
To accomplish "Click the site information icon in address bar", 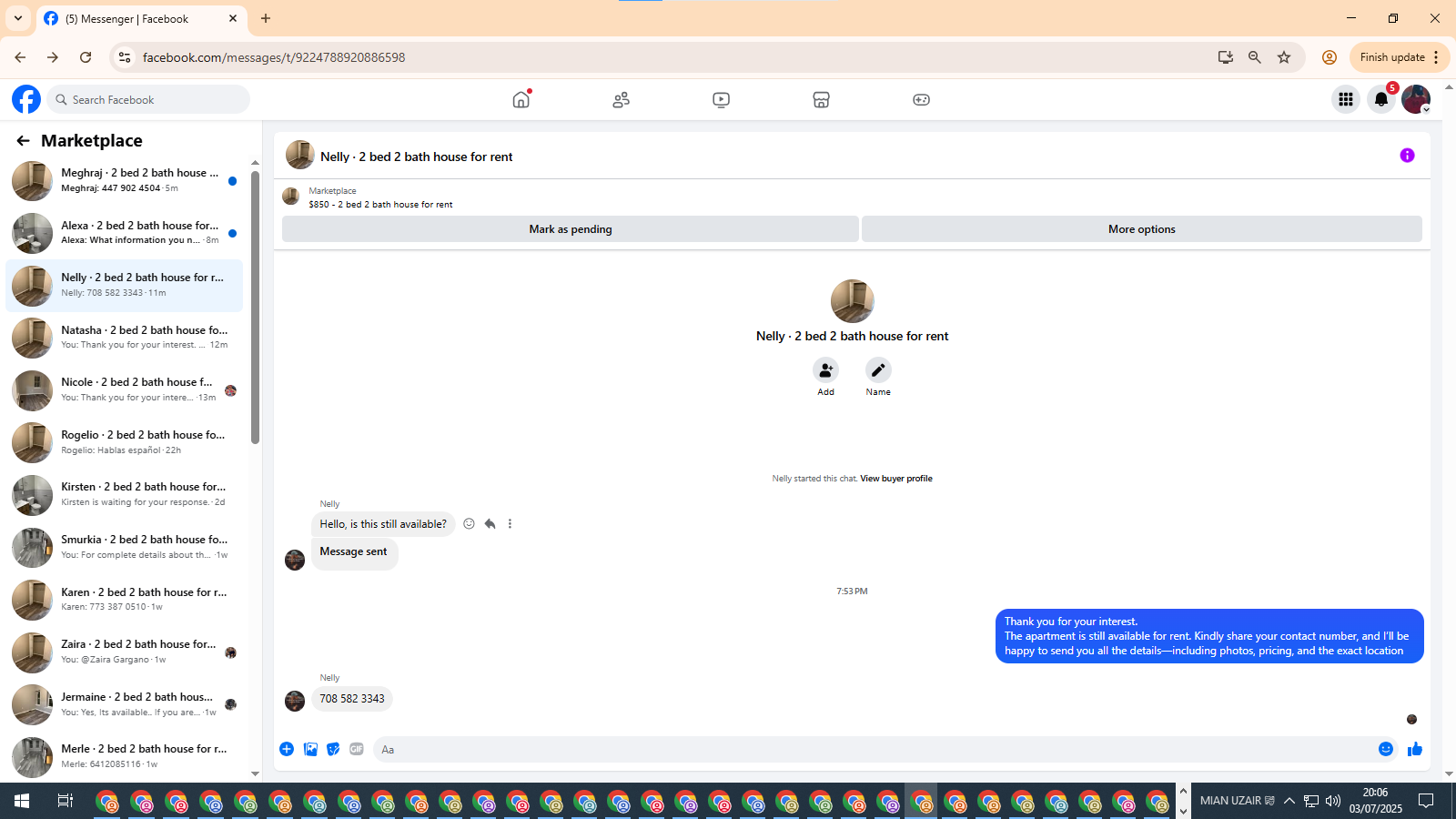I will pos(125,57).
